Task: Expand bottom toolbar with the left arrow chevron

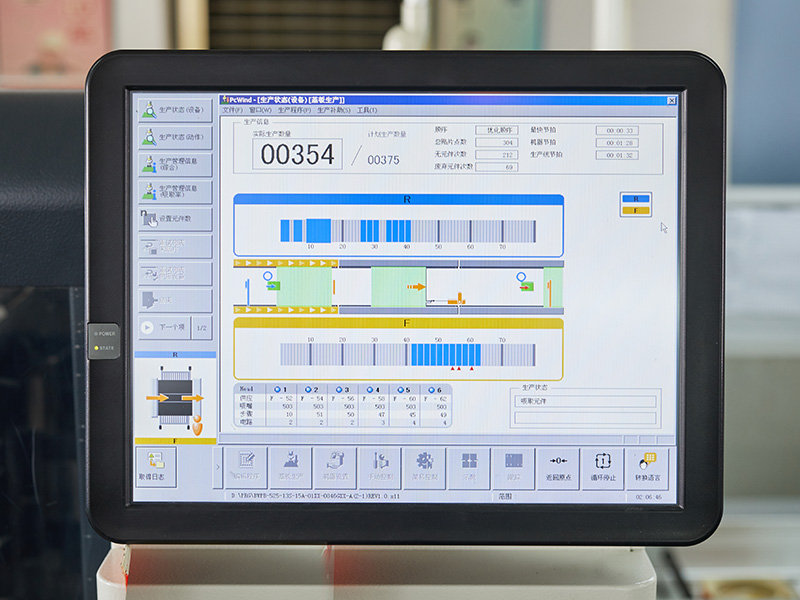Action: pos(217,467)
